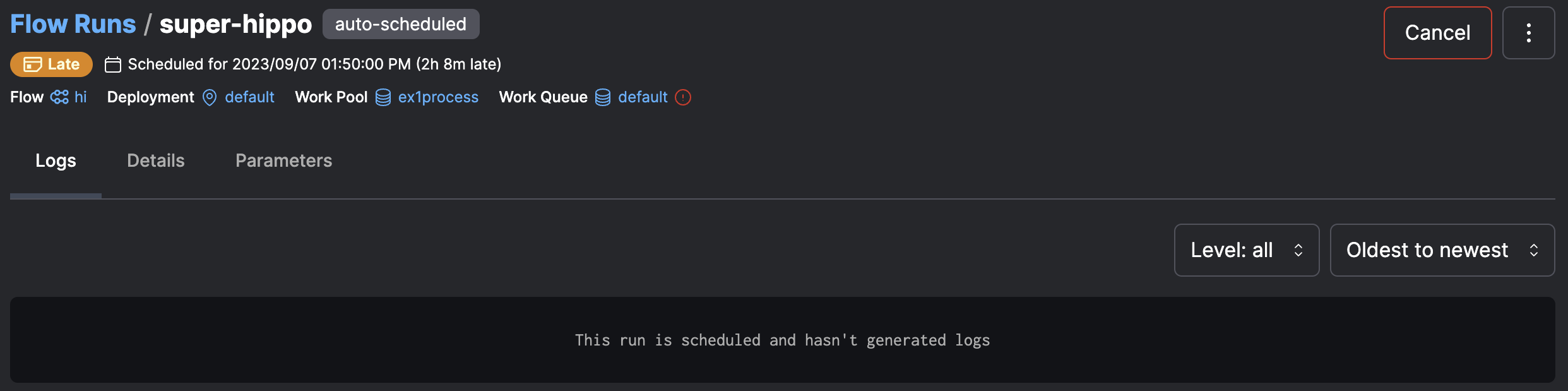The image size is (1568, 391).
Task: Open the 'Oldest to newest' sort dropdown
Action: pos(1442,250)
